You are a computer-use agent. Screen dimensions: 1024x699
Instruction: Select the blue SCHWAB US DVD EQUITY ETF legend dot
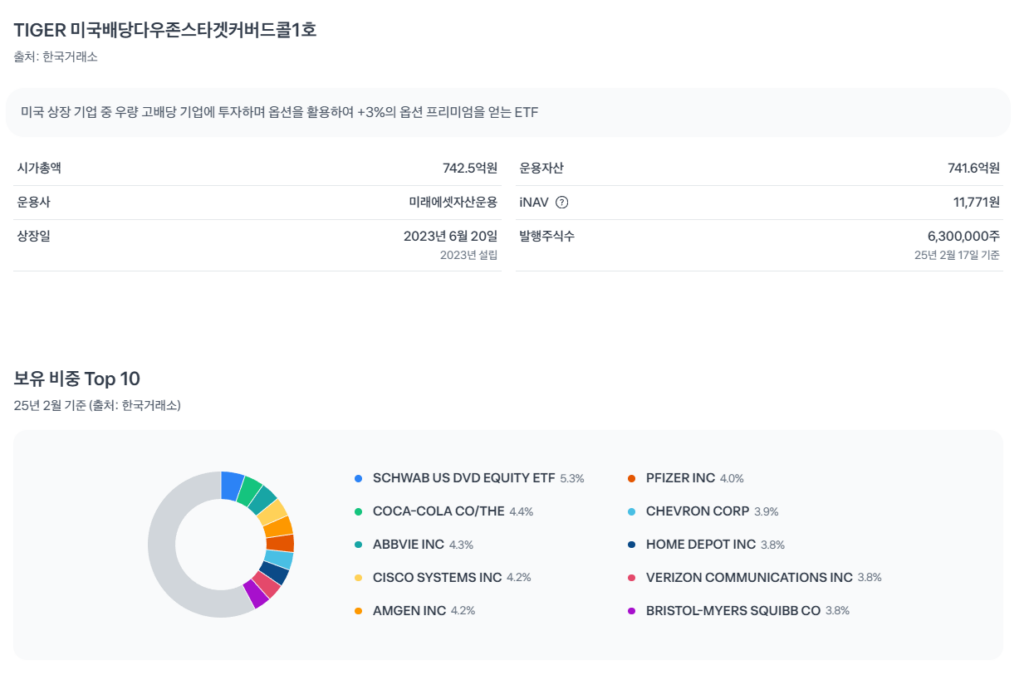pyautogui.click(x=358, y=479)
